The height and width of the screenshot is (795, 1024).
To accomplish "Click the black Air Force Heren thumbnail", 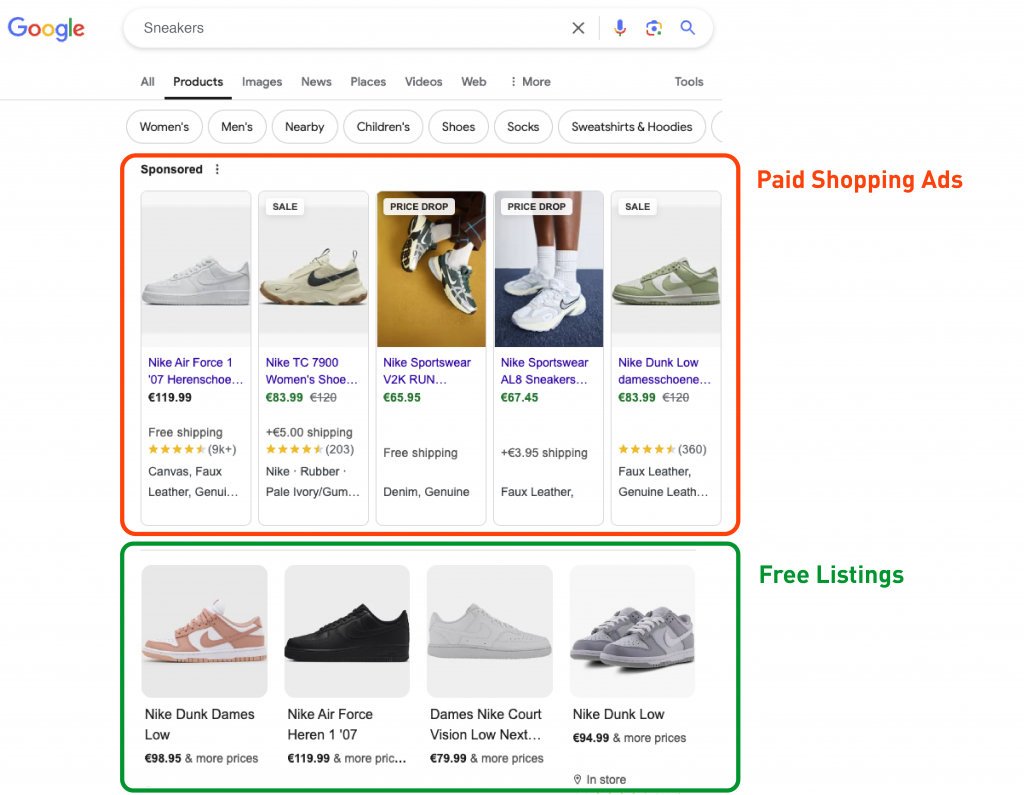I will click(347, 631).
